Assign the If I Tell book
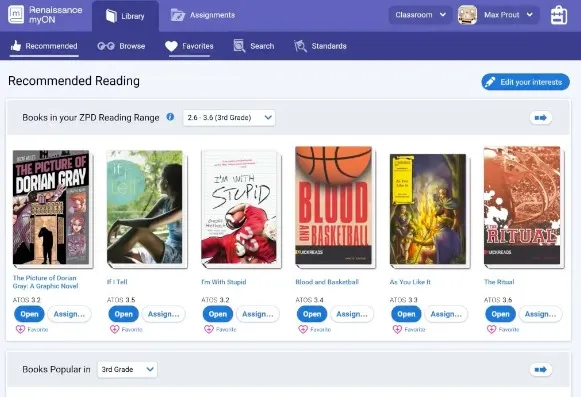The height and width of the screenshot is (397, 581). tap(163, 314)
